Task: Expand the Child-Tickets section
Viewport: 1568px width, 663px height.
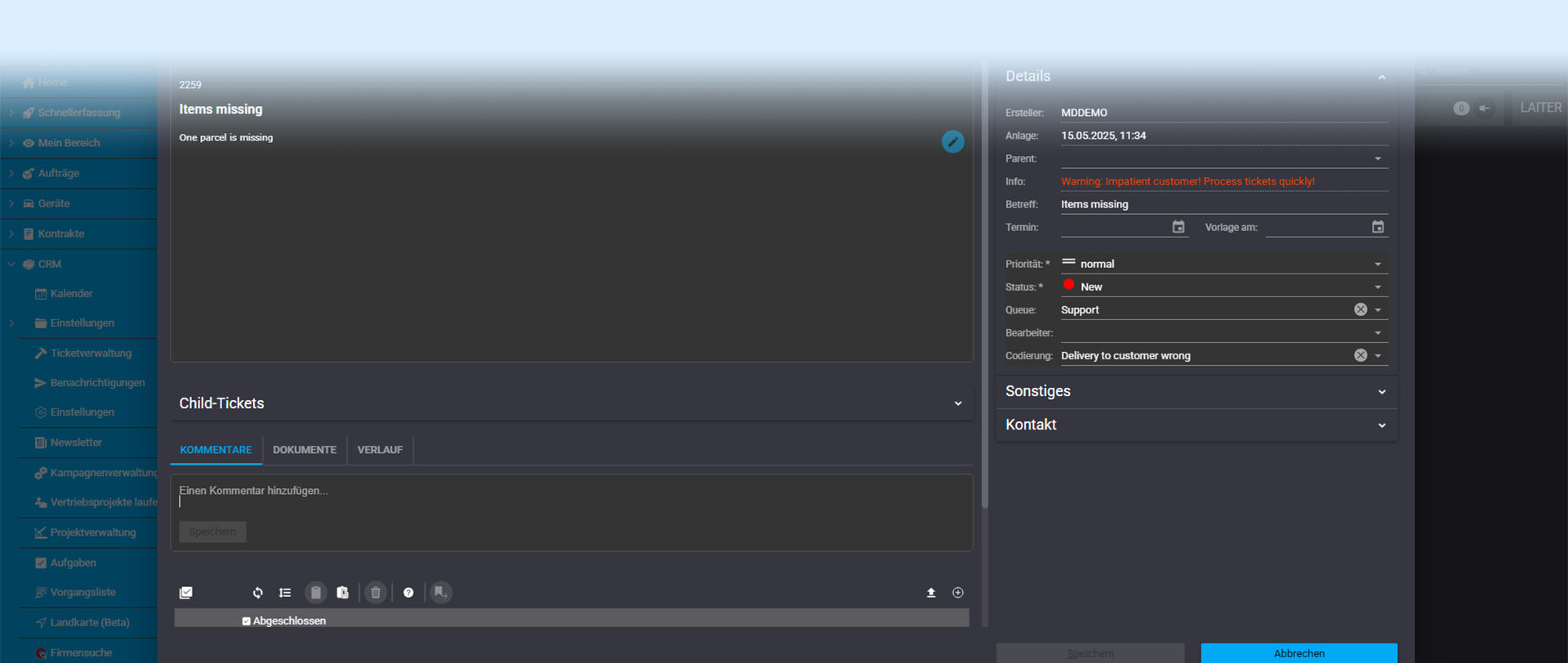Action: pyautogui.click(x=958, y=403)
